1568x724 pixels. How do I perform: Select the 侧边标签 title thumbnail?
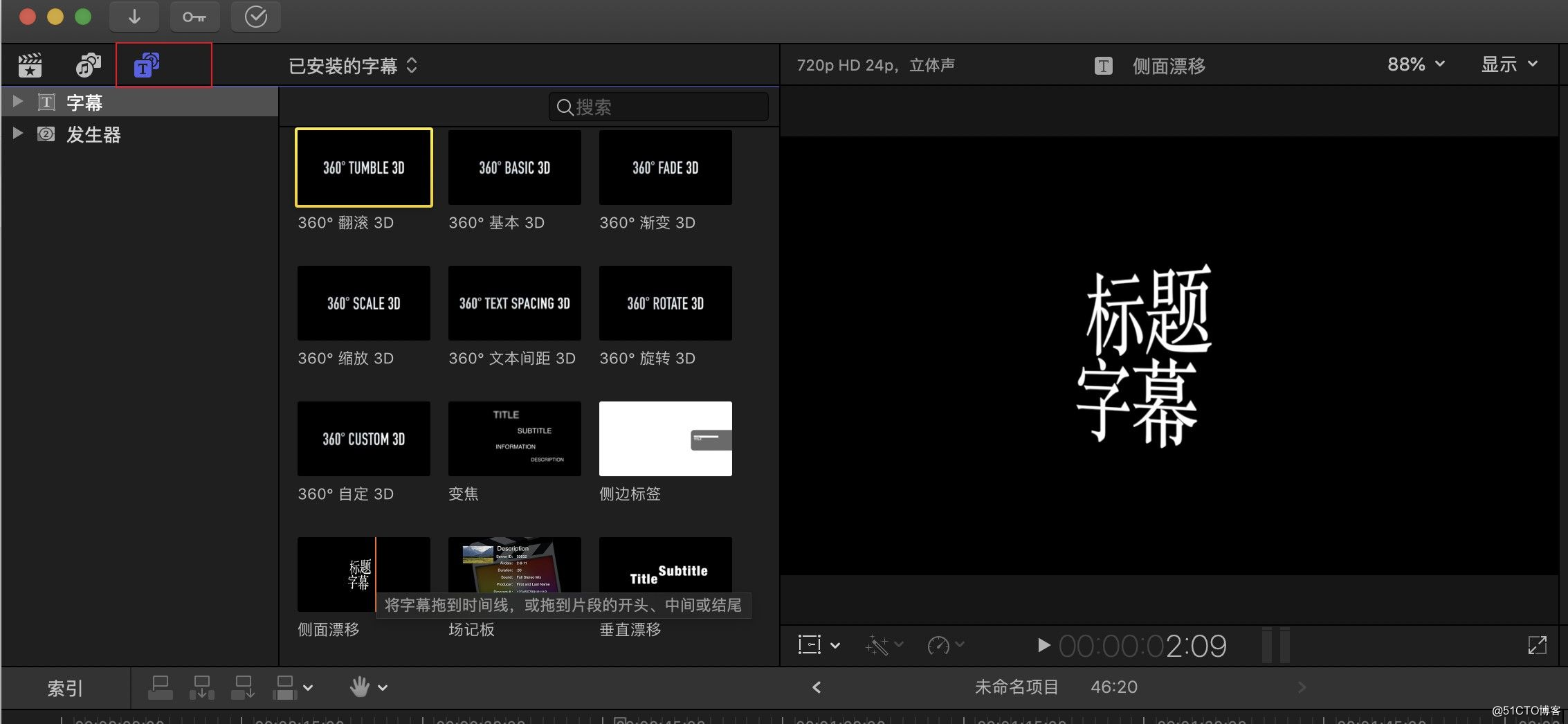click(x=666, y=439)
